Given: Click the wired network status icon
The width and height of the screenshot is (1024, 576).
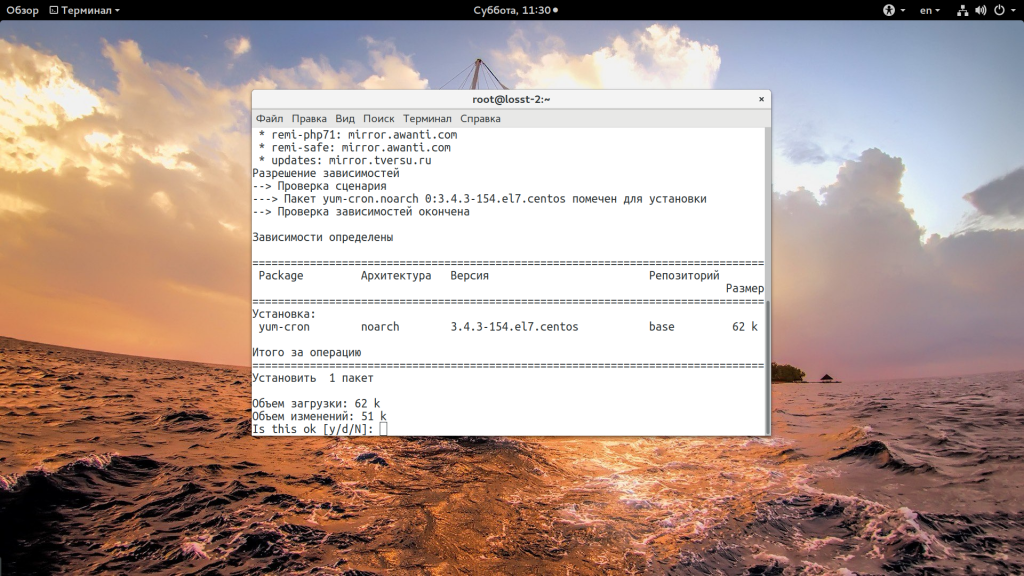Looking at the screenshot, I should coord(962,10).
